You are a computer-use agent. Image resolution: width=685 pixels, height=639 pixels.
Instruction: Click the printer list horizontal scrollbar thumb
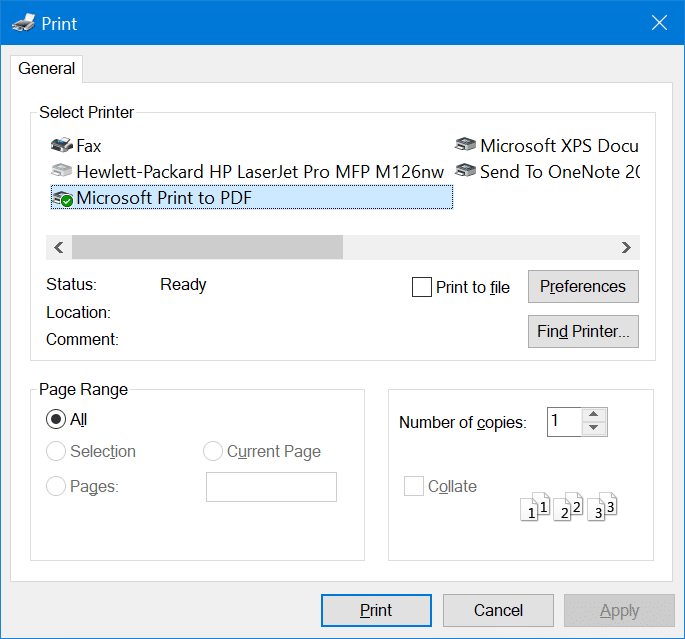coord(208,248)
